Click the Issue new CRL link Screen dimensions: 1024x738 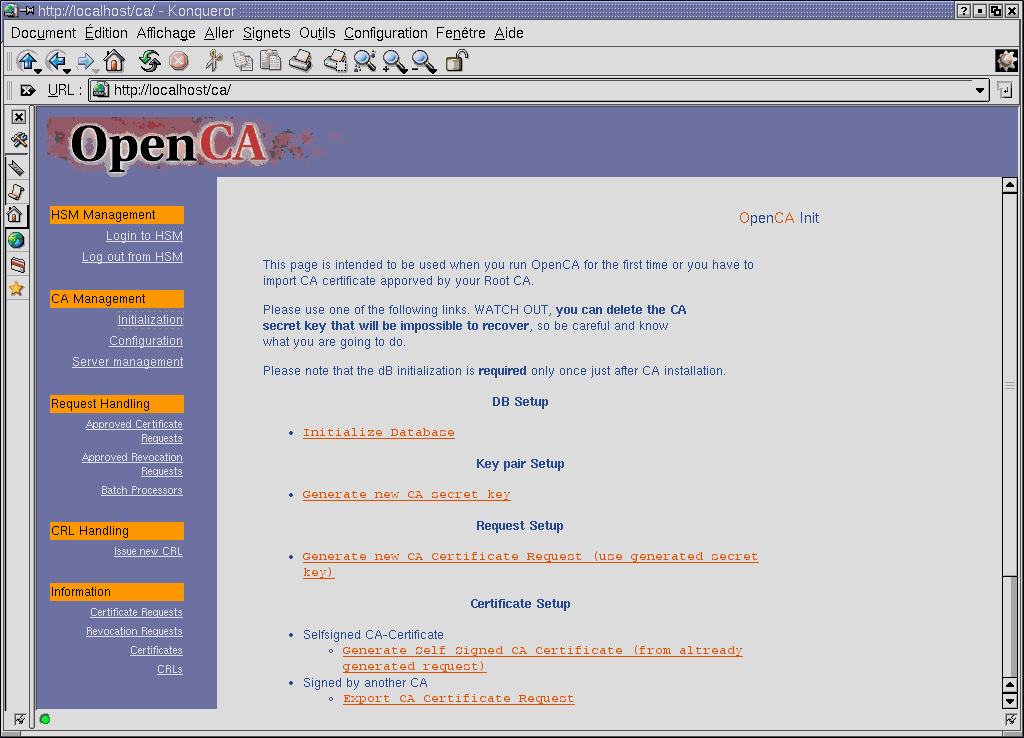tap(148, 551)
